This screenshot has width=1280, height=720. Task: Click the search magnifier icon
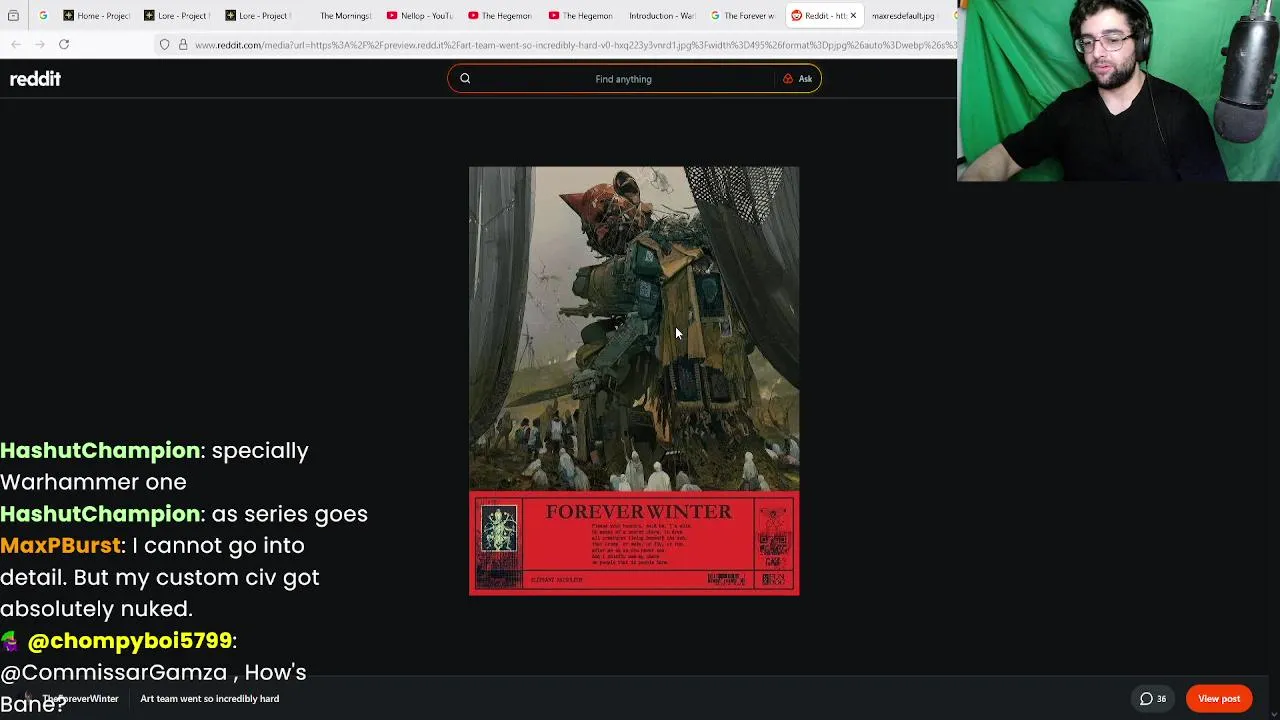point(465,79)
